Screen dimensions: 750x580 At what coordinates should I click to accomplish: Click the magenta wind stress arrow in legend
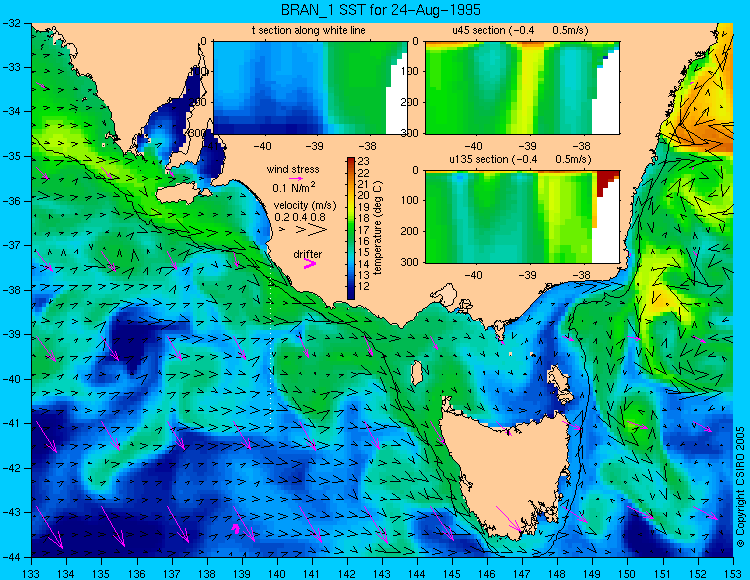(x=297, y=178)
